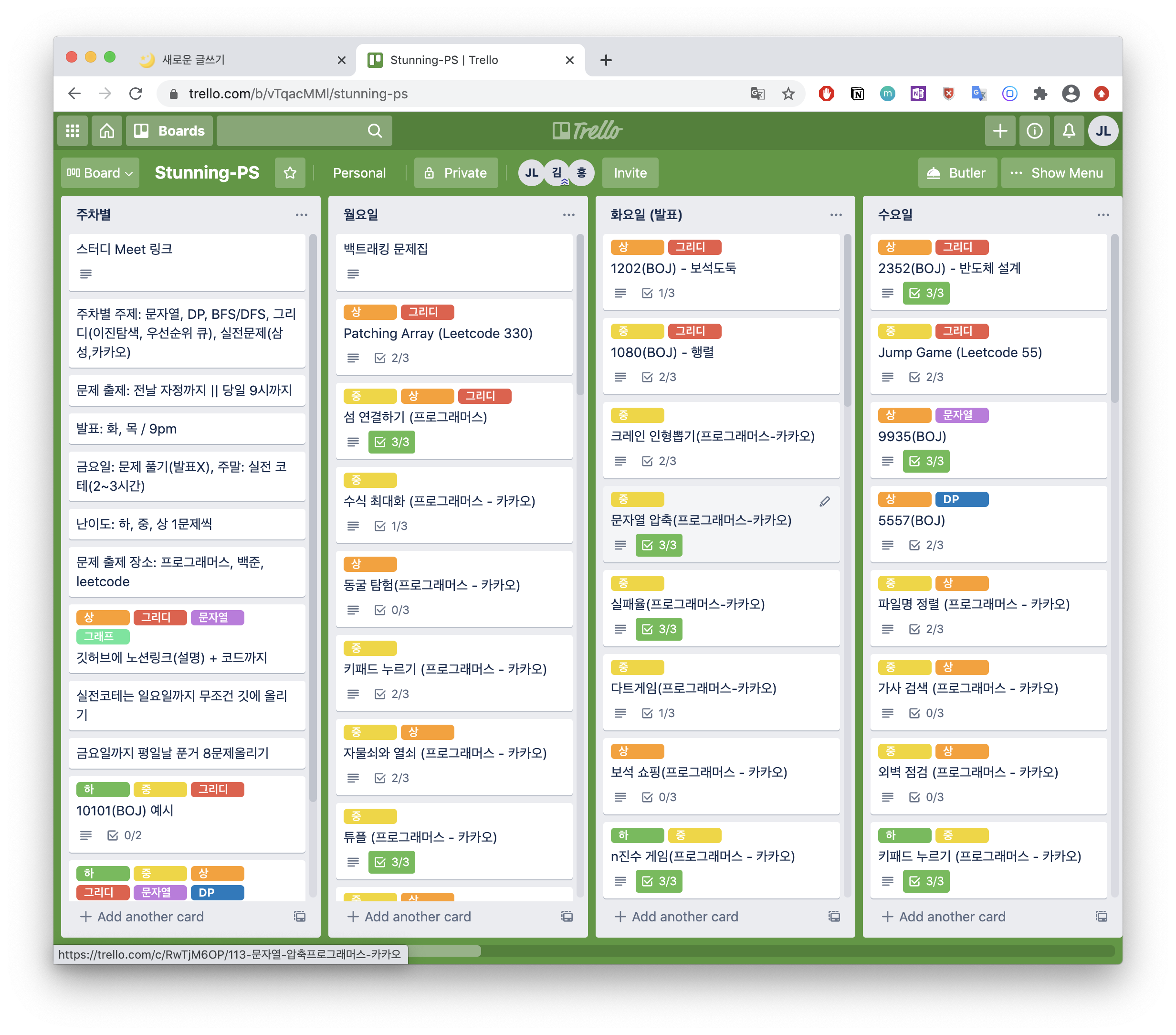Click the notifications bell icon
1176x1035 pixels.
[x=1069, y=131]
